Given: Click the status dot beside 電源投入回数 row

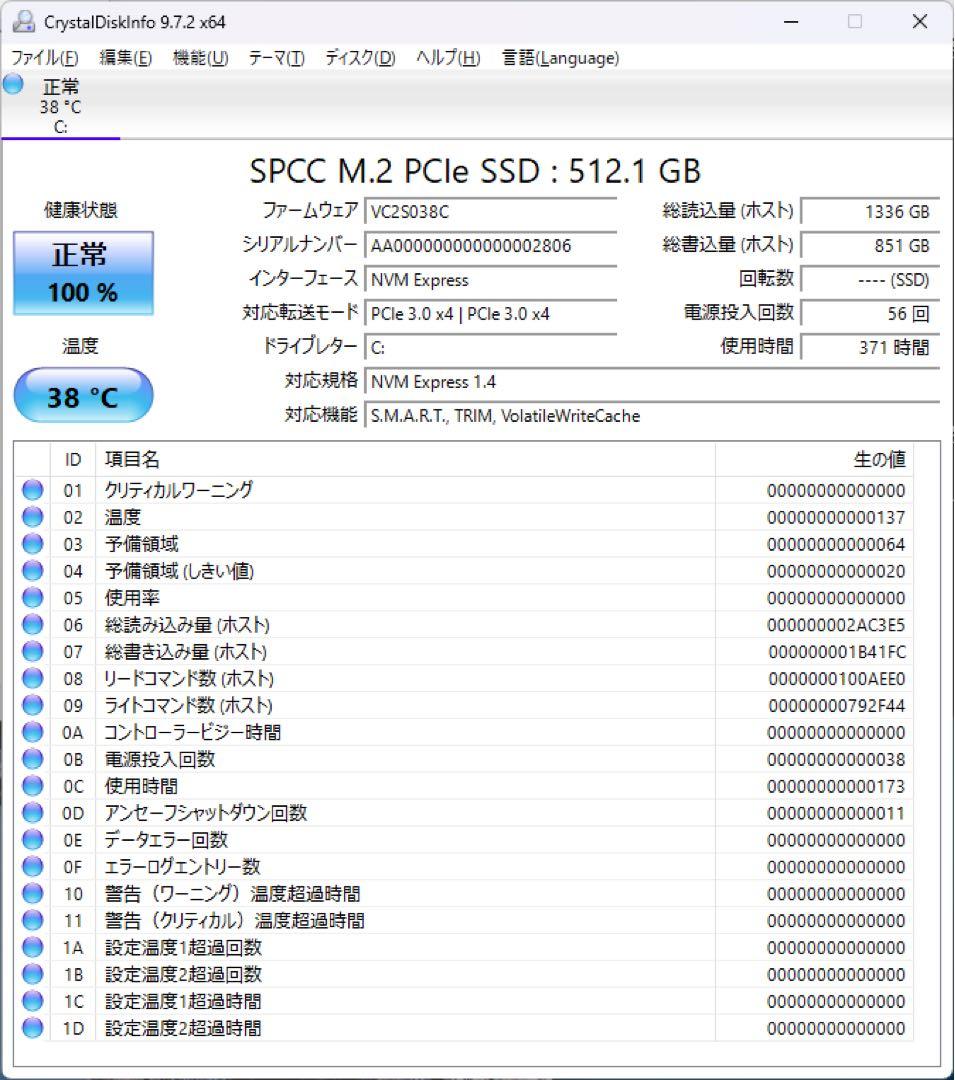Looking at the screenshot, I should click(x=32, y=758).
